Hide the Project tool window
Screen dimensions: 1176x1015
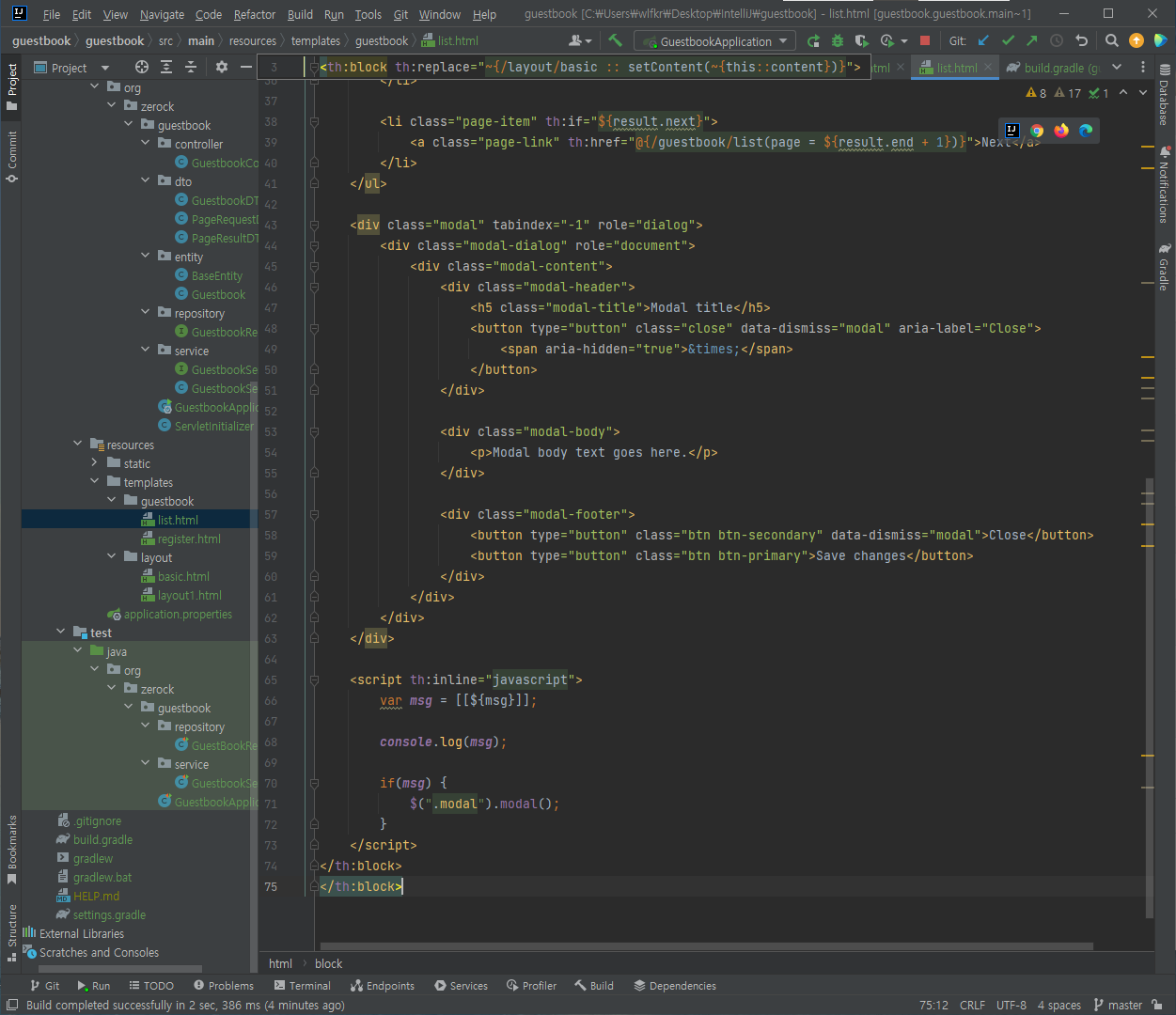point(246,67)
